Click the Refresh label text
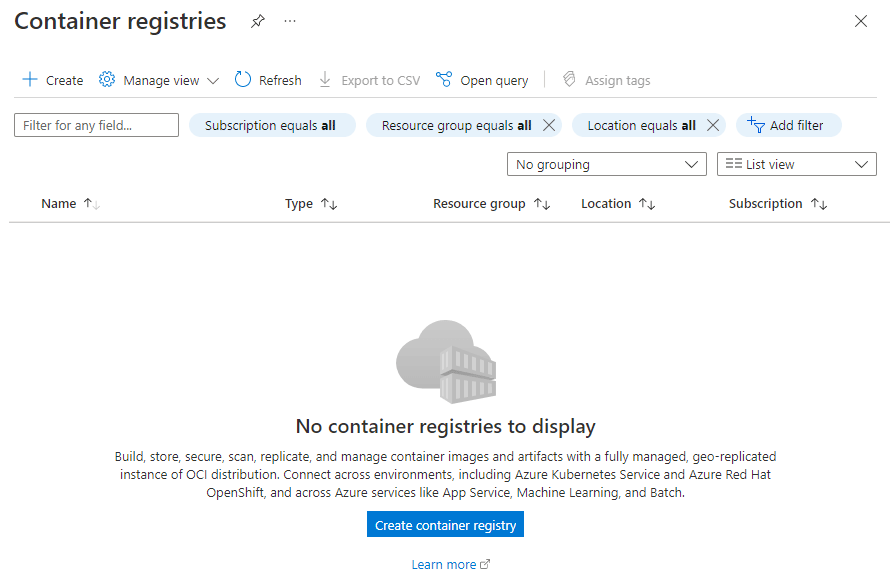Image resolution: width=890 pixels, height=585 pixels. [280, 81]
